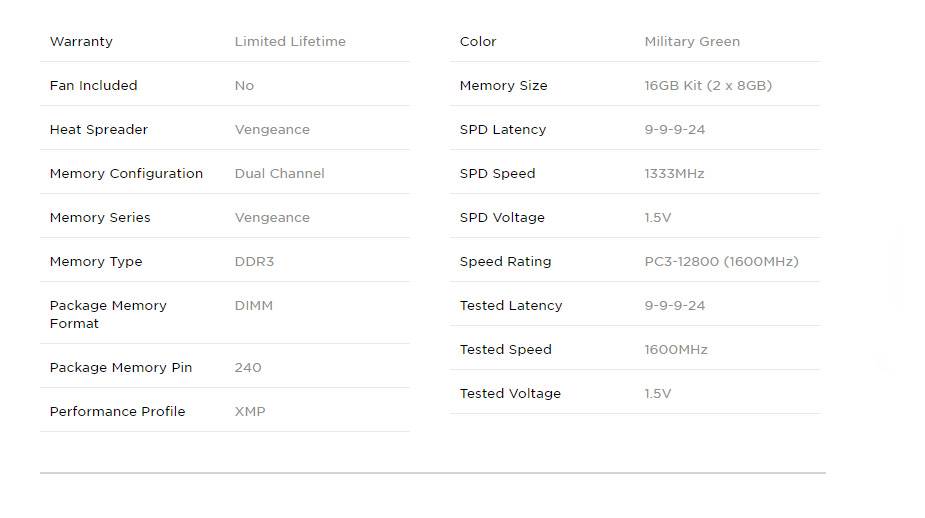Select the DIMM format value

(x=254, y=306)
